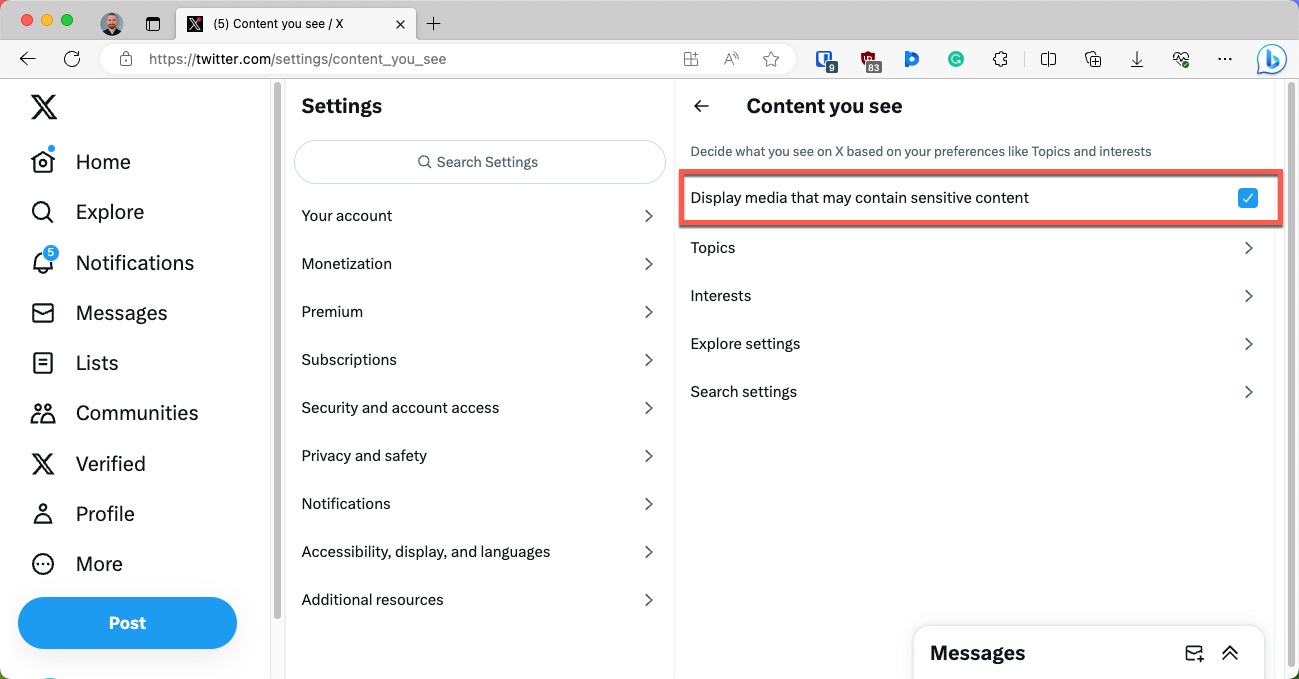
Task: Check your X Notifications
Action: pyautogui.click(x=134, y=262)
